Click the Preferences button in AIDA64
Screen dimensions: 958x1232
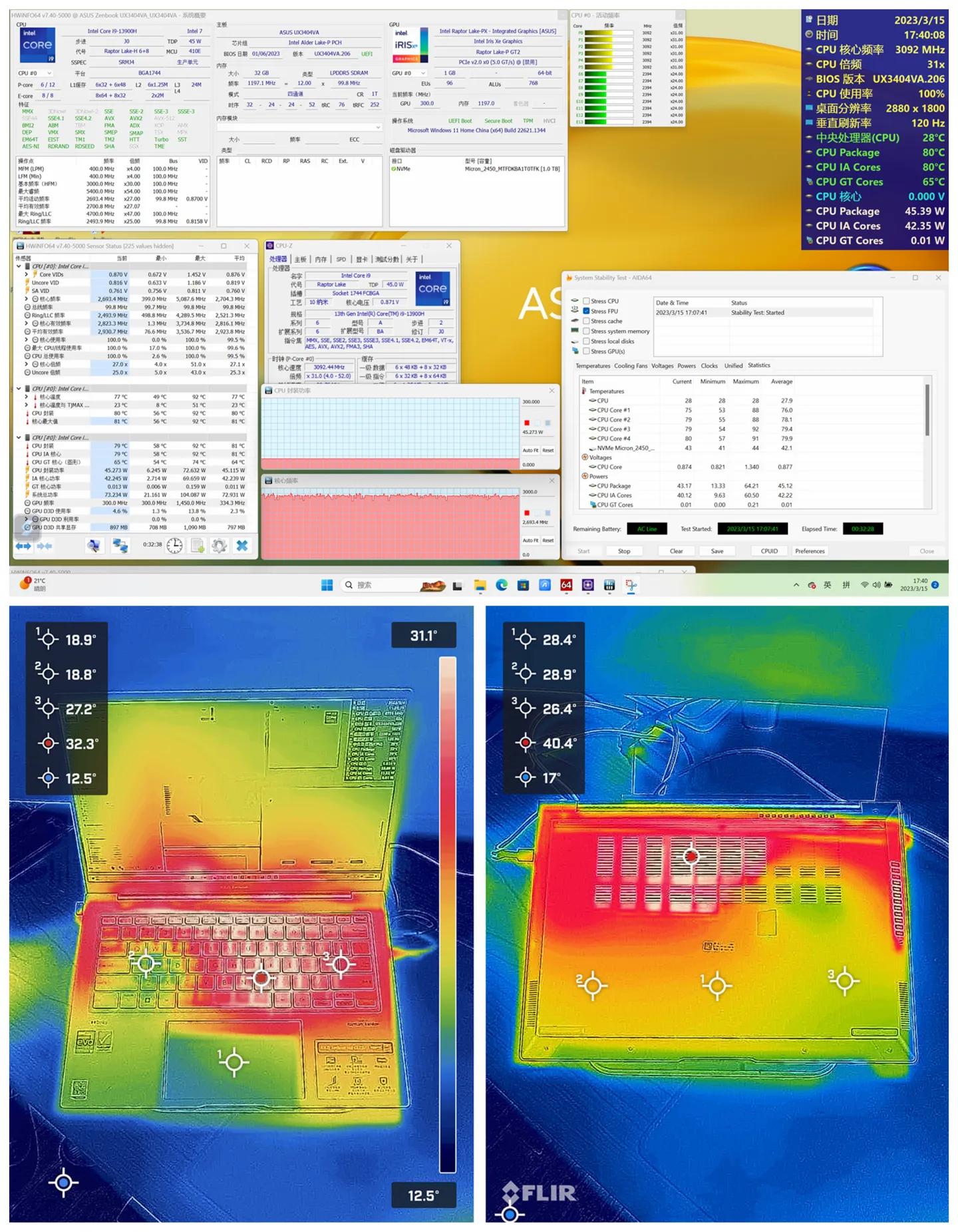810,551
